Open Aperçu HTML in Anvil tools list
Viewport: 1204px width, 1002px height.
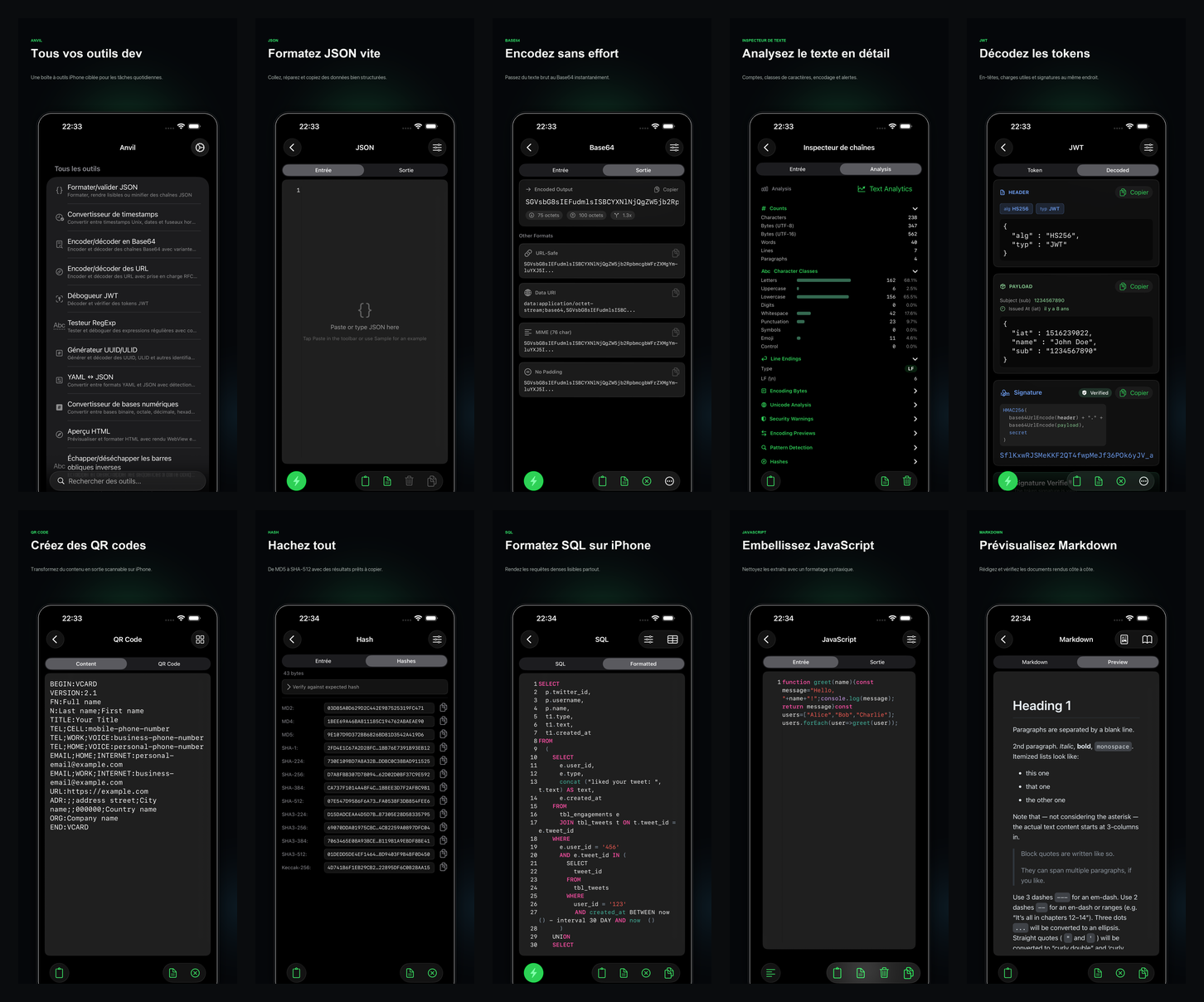tap(128, 435)
